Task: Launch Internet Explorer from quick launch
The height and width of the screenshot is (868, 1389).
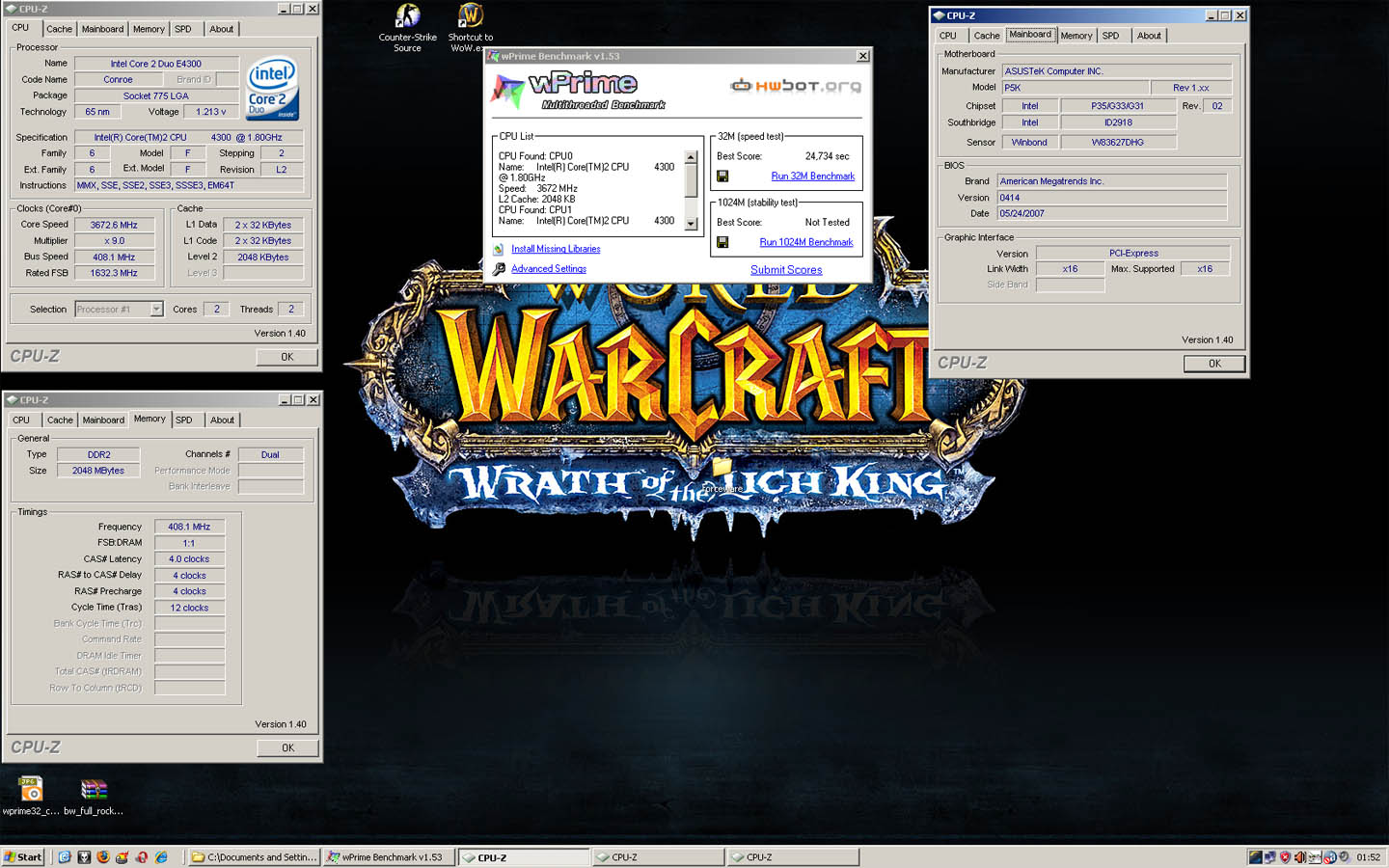Action: coord(161,856)
